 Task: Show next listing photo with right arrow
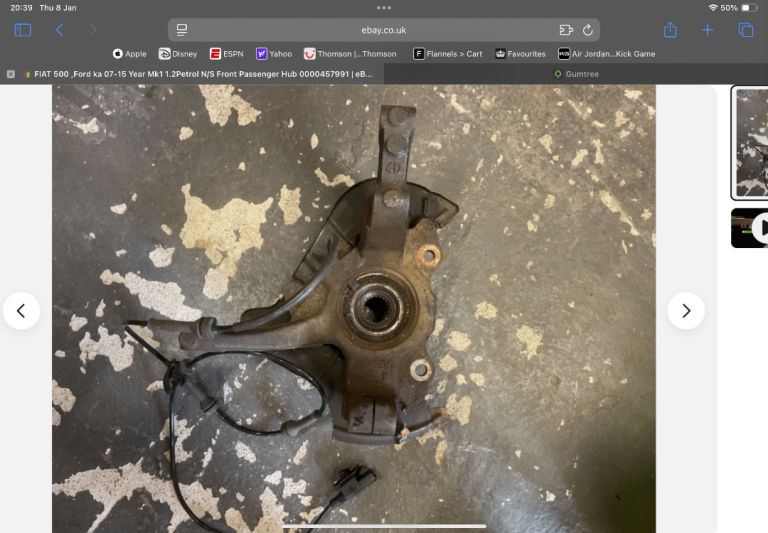pyautogui.click(x=686, y=311)
